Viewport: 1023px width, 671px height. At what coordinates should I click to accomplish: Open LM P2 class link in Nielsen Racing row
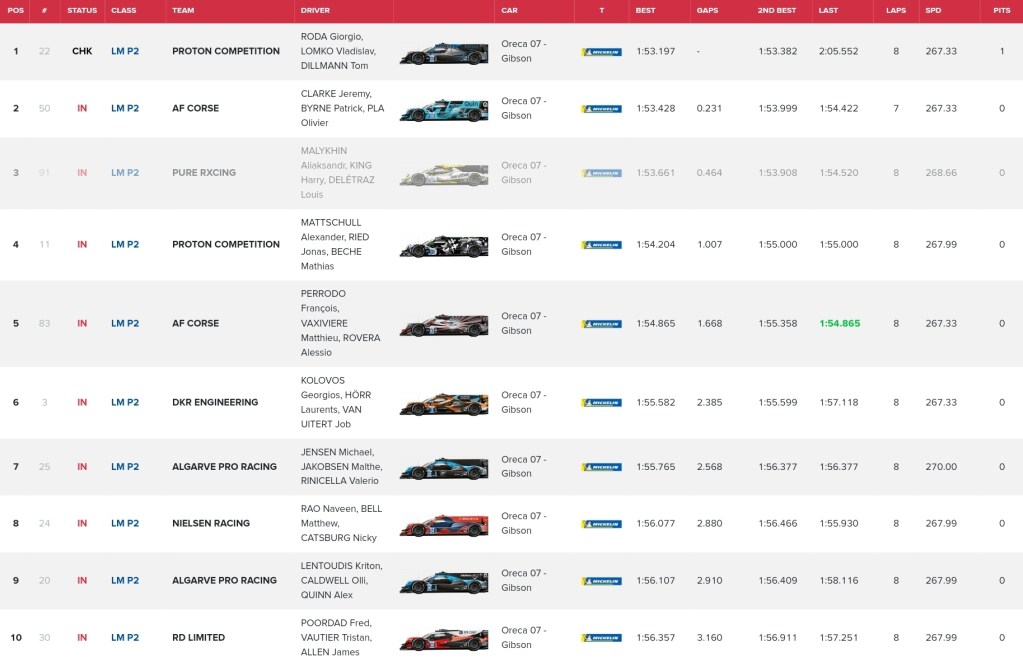click(x=125, y=523)
